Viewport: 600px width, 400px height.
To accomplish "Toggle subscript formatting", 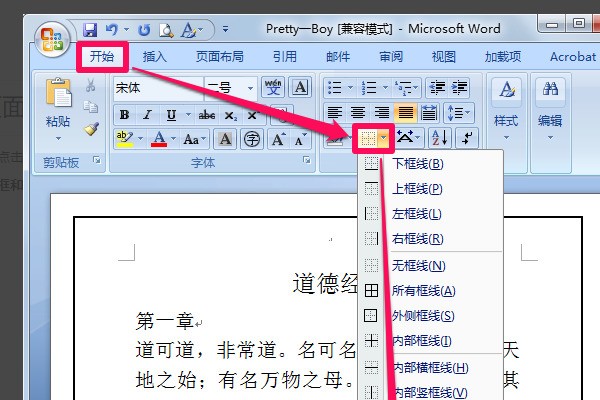I will (230, 115).
